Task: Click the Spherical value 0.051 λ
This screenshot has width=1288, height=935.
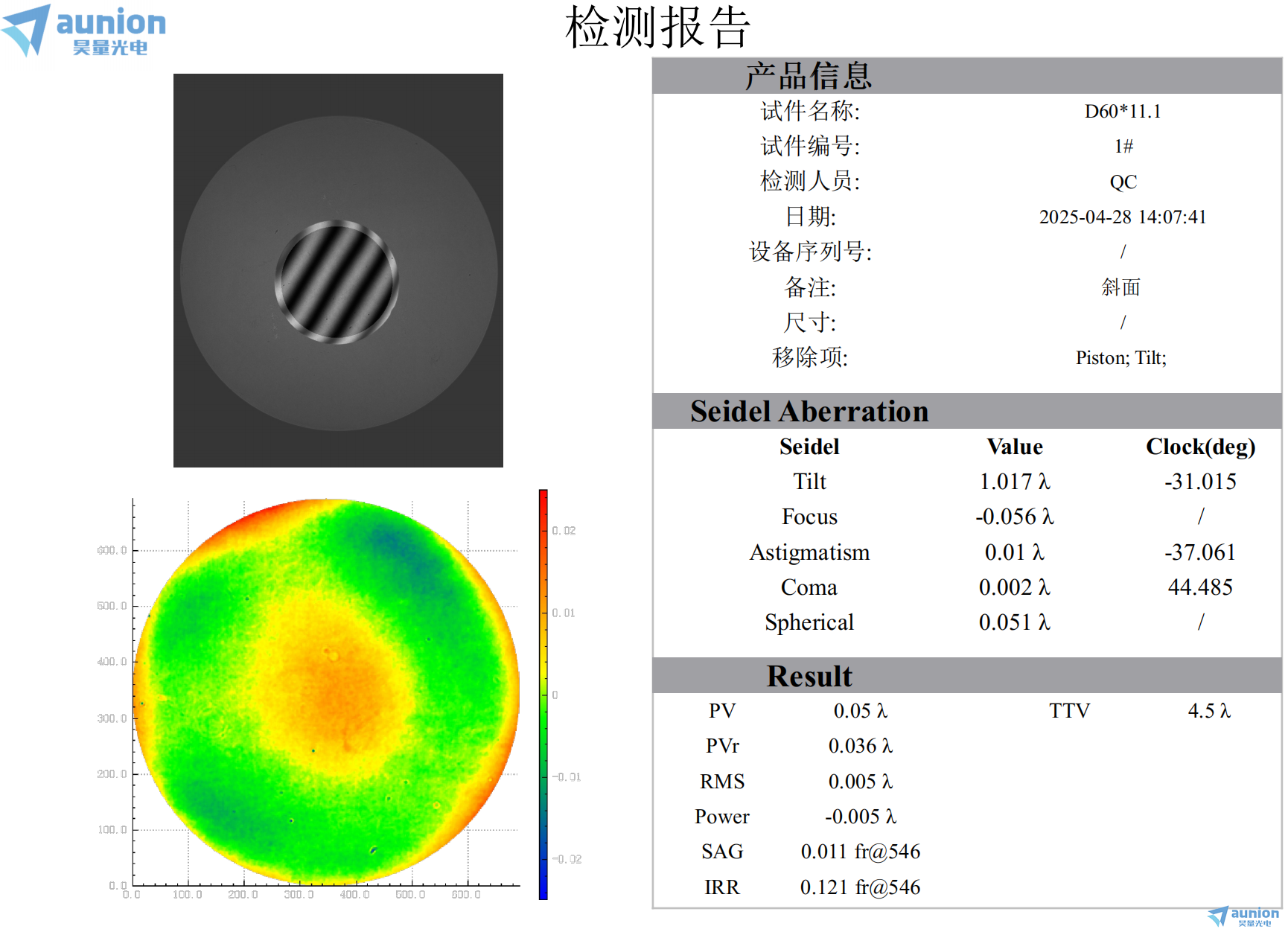Action: click(1015, 622)
